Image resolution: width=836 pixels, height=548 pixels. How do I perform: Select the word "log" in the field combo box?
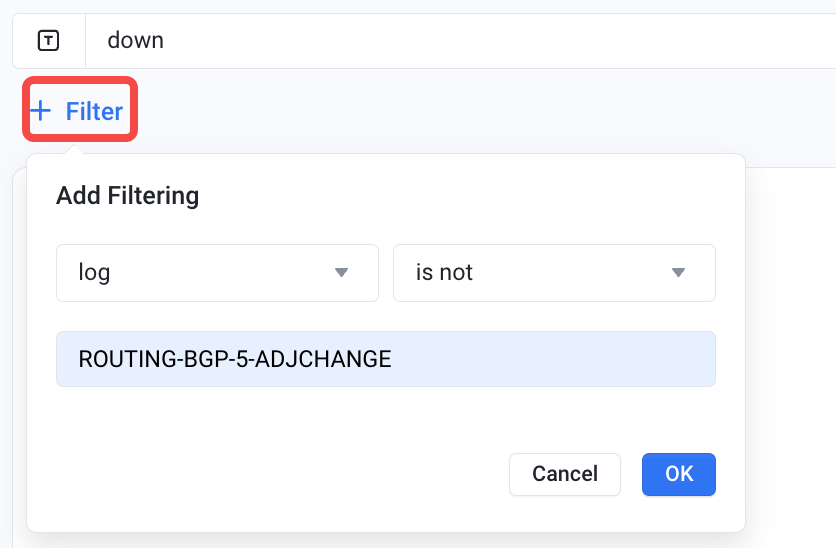pos(94,273)
